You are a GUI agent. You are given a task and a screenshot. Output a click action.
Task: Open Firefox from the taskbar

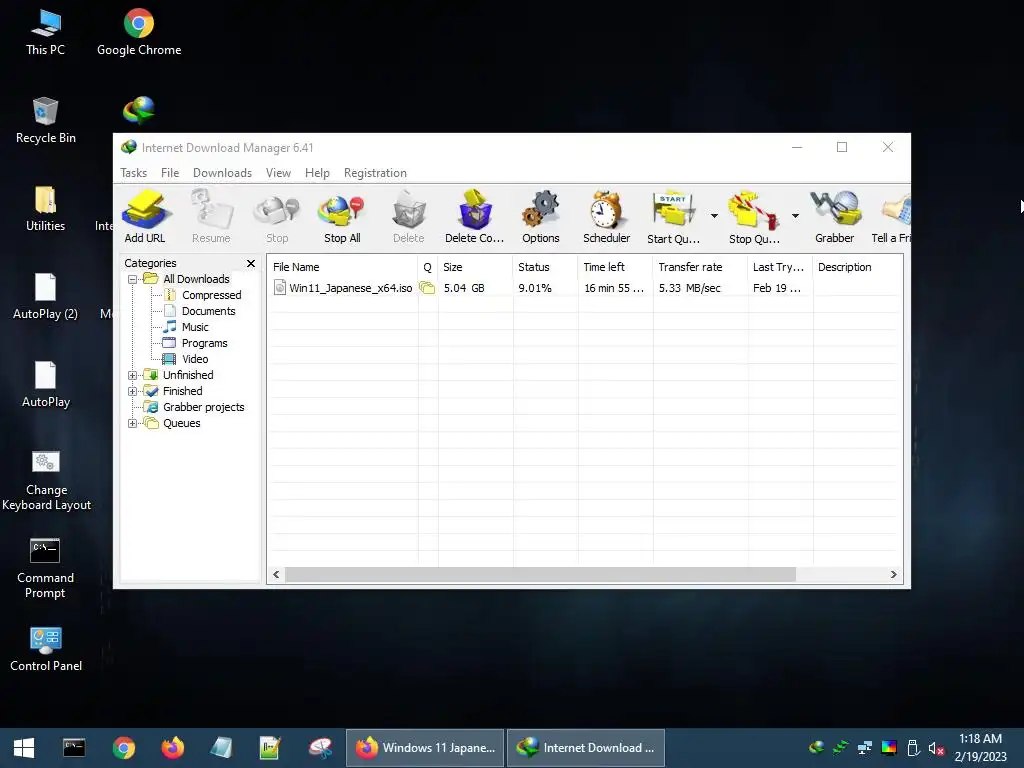click(172, 748)
